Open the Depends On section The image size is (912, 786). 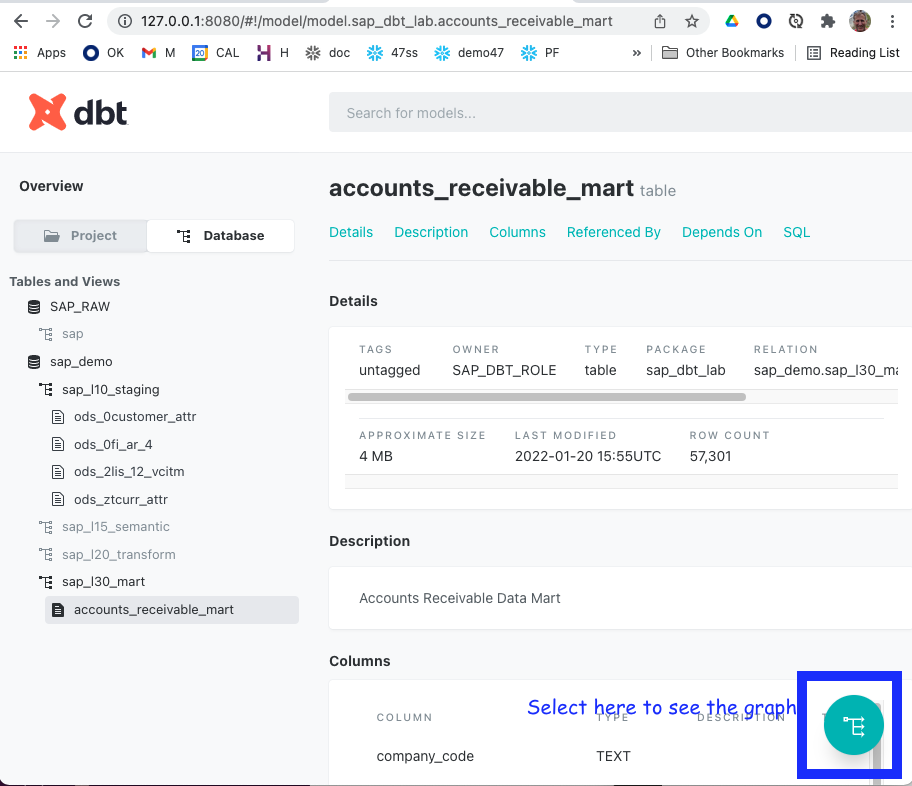point(721,232)
